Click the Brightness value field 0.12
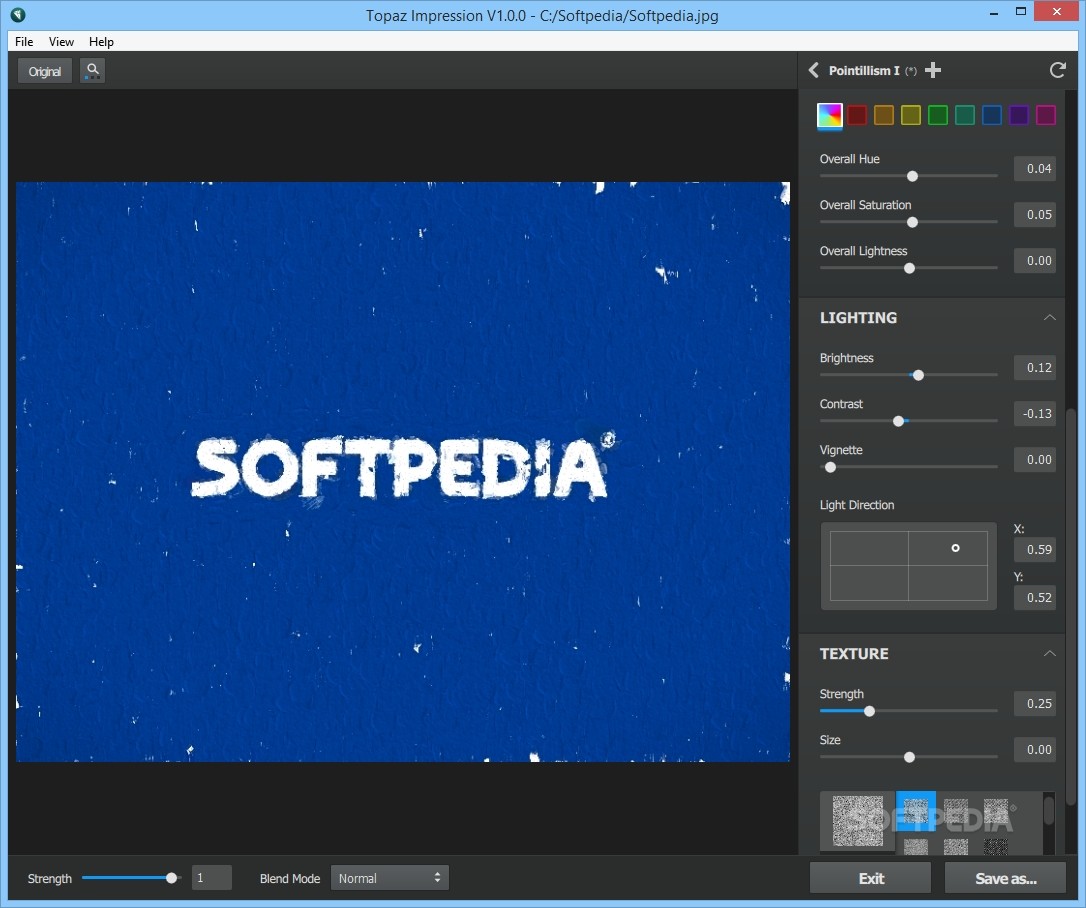The height and width of the screenshot is (908, 1086). point(1035,368)
